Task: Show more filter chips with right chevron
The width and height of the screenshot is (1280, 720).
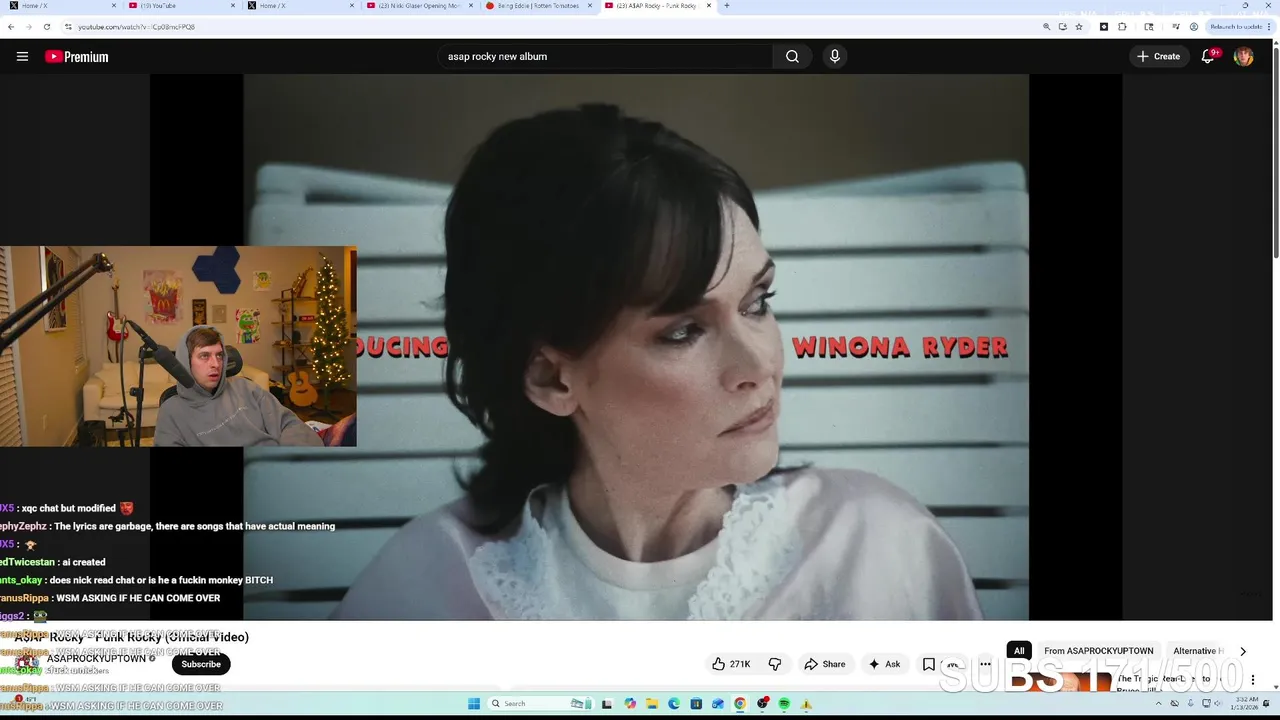Action: point(1243,651)
